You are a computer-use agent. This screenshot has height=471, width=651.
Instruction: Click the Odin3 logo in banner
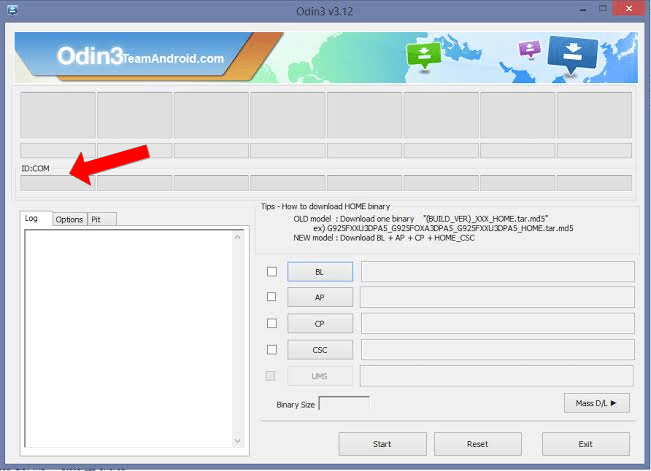click(x=88, y=57)
